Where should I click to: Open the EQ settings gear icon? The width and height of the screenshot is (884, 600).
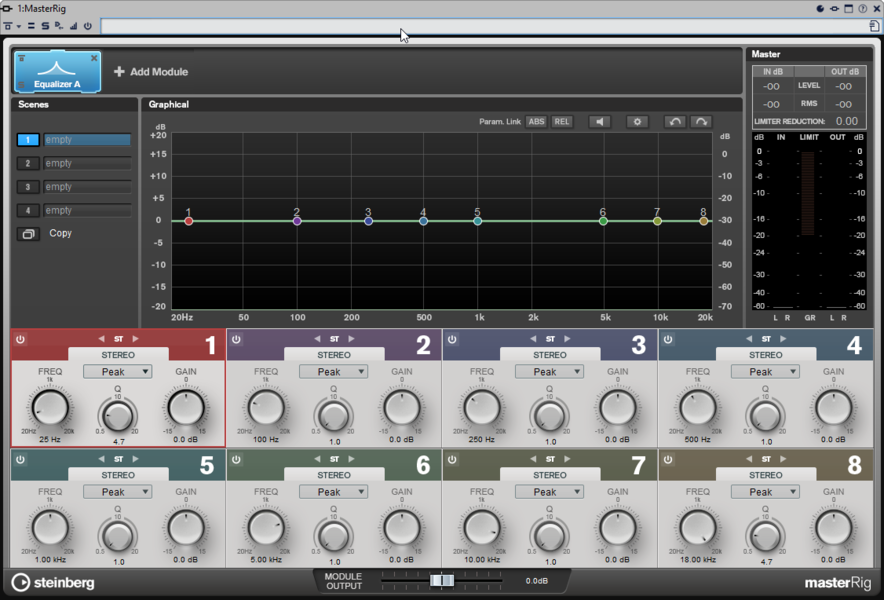click(x=637, y=122)
